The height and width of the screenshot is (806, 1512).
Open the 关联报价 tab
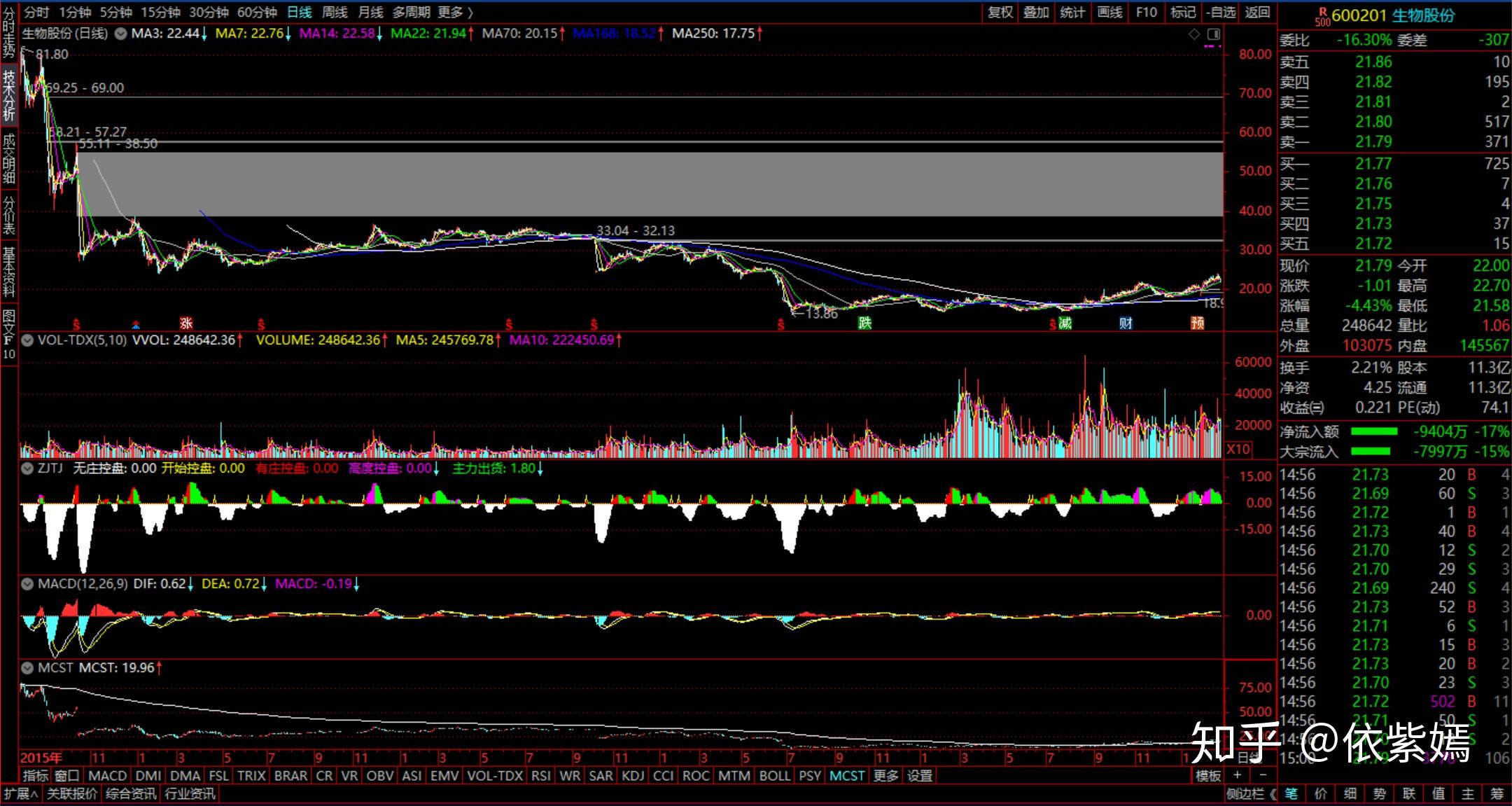point(72,794)
